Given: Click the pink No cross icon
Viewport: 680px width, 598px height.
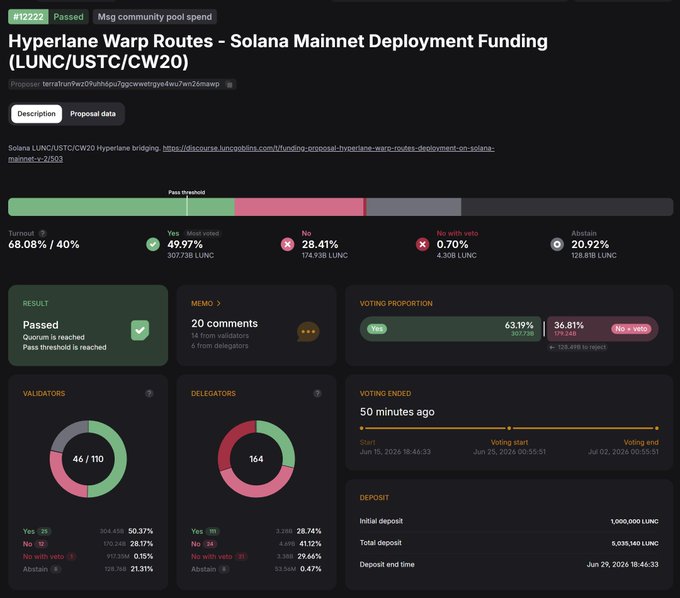Looking at the screenshot, I should pyautogui.click(x=287, y=244).
